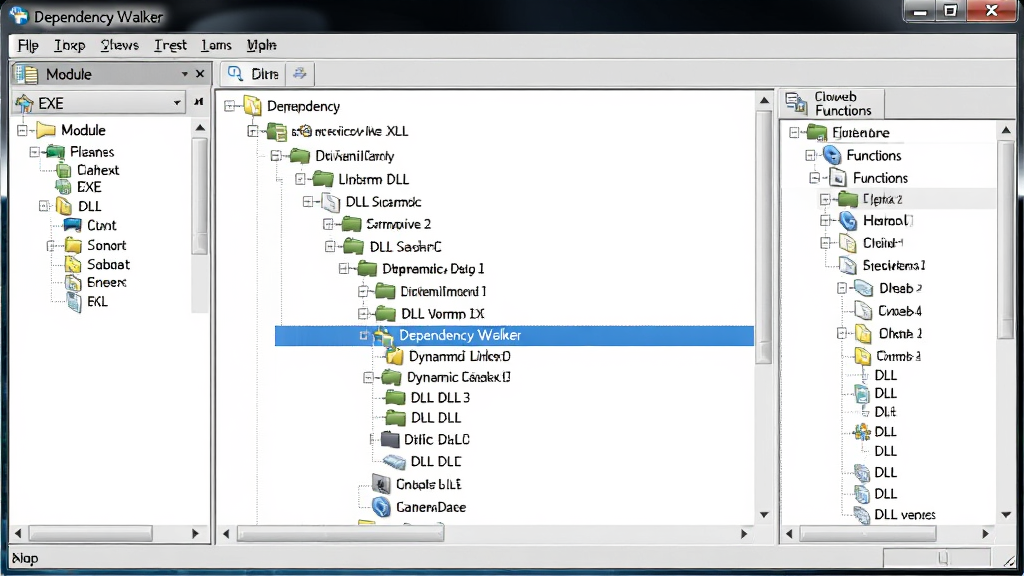This screenshot has width=1024, height=576.
Task: Toggle the DLL SashrC checkbox
Action: pyautogui.click(x=330, y=247)
